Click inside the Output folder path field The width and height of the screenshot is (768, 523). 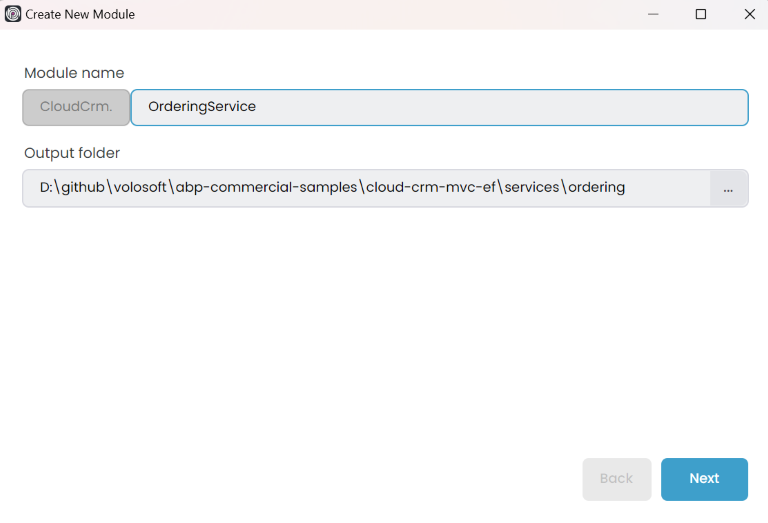click(x=660, y=188)
